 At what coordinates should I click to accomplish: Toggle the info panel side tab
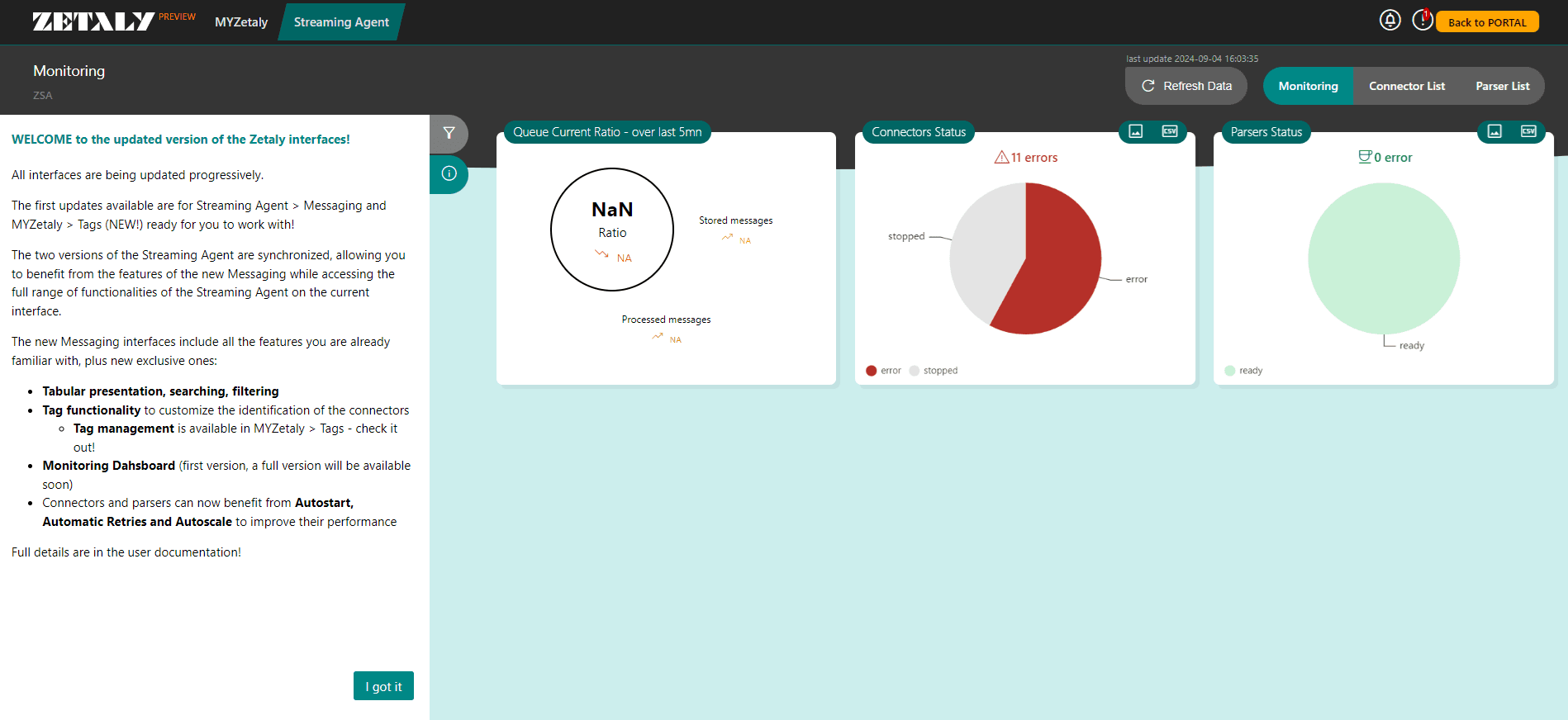coord(449,173)
